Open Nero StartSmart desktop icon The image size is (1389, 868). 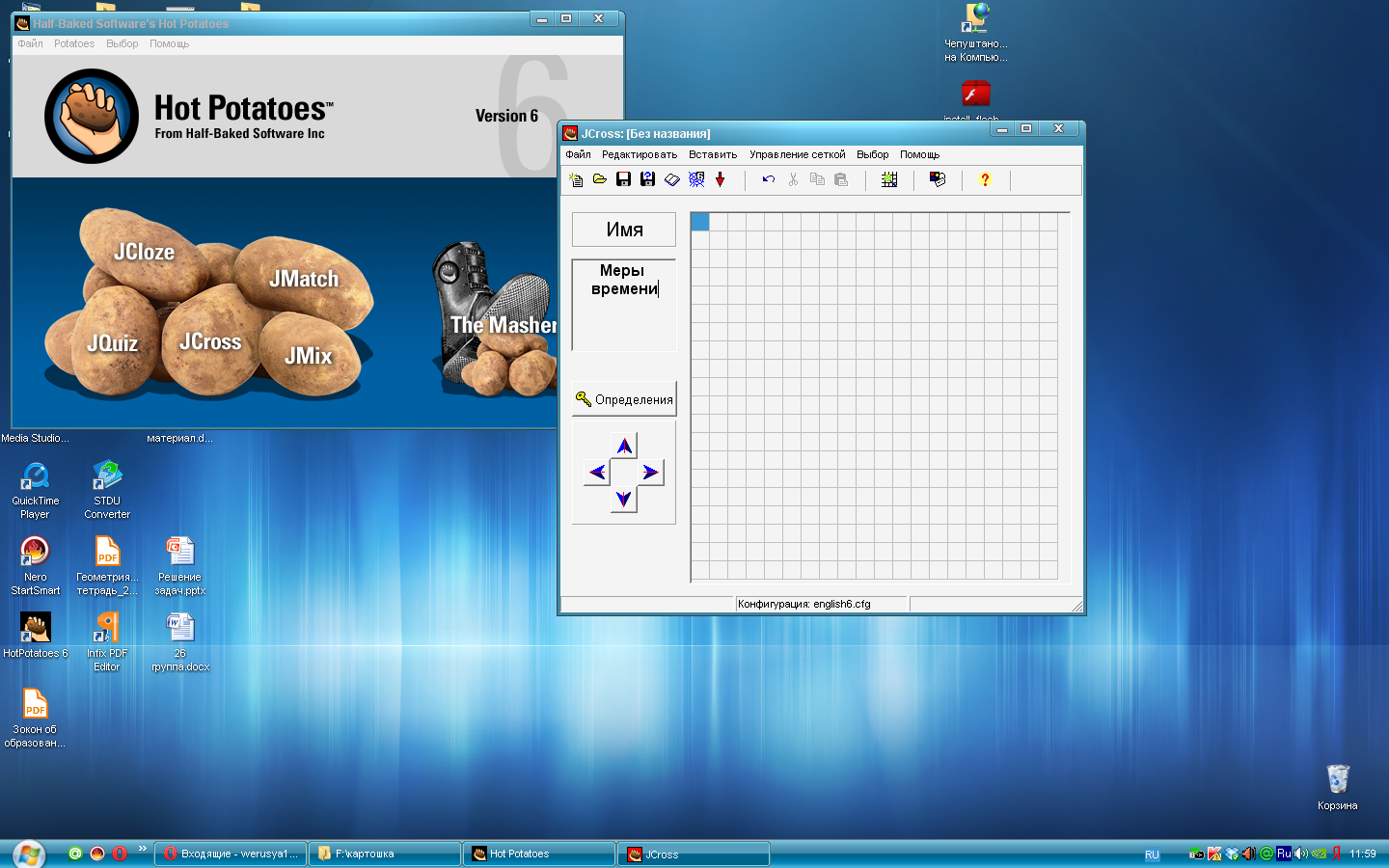click(x=36, y=566)
